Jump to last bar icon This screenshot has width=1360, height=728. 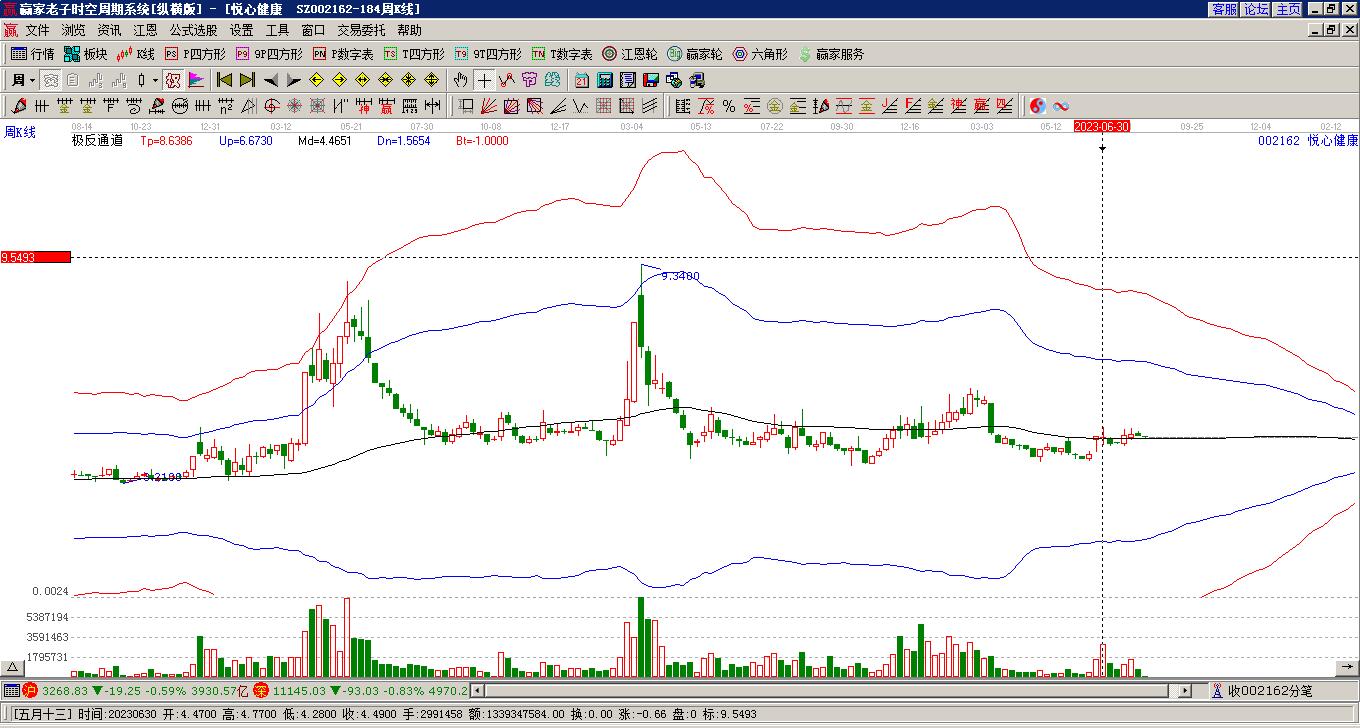[x=247, y=80]
